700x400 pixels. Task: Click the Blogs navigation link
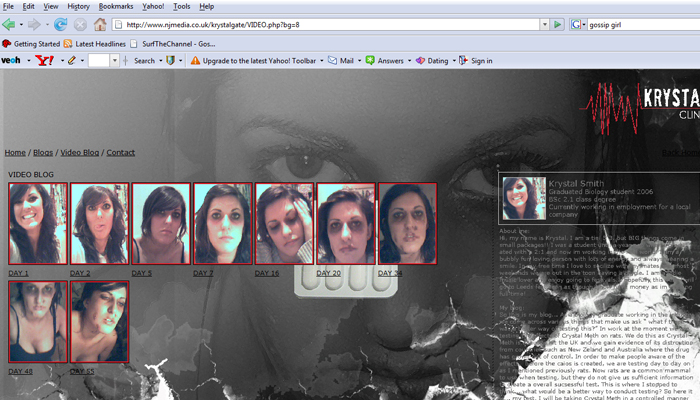point(43,152)
